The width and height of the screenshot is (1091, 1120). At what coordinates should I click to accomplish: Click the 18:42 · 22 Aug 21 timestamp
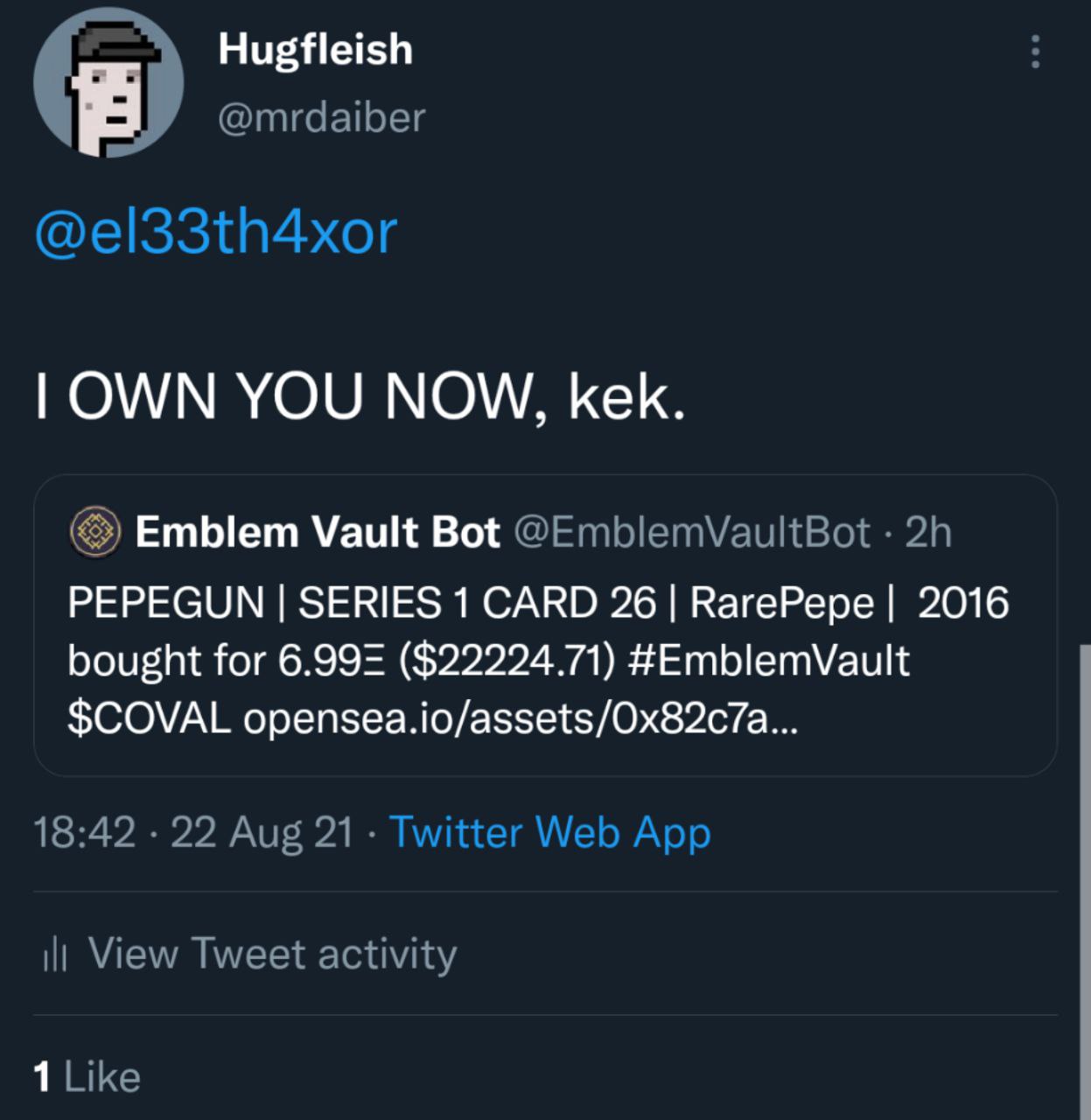coord(193,832)
